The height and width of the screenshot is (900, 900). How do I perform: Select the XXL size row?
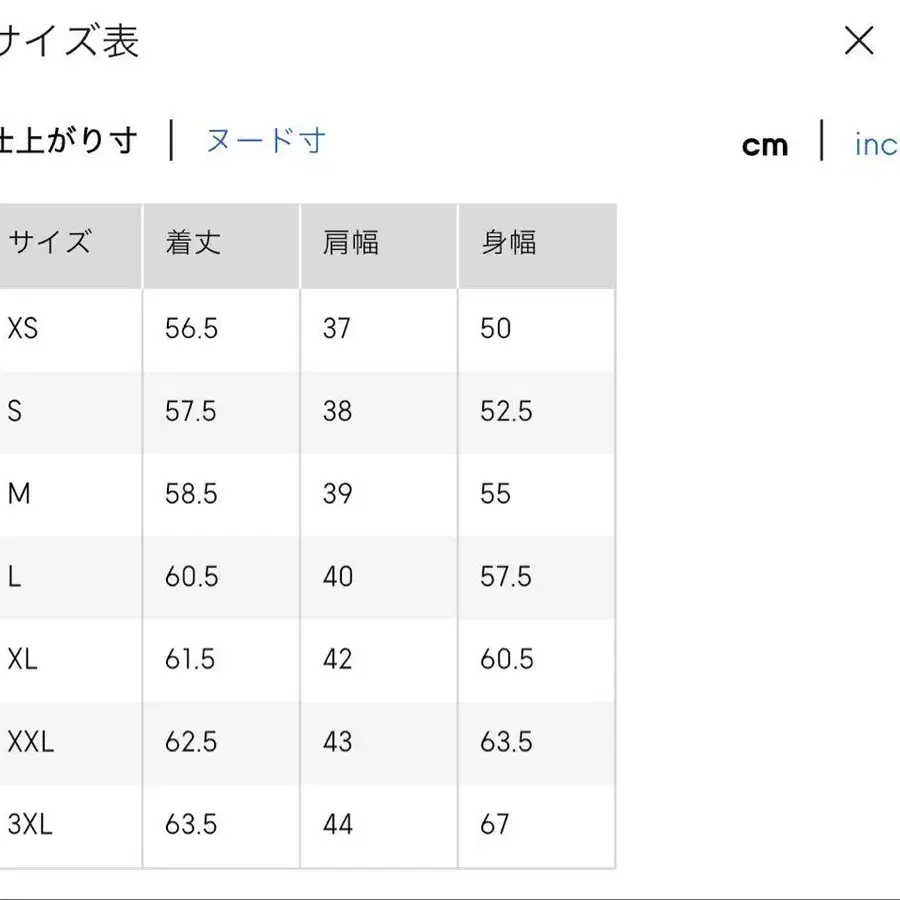(30, 742)
